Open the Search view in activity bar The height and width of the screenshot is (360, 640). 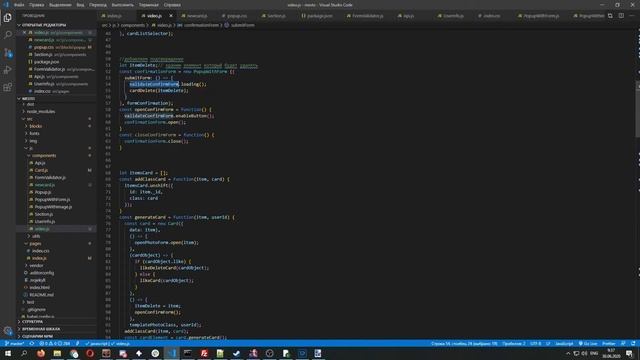pyautogui.click(x=8, y=35)
